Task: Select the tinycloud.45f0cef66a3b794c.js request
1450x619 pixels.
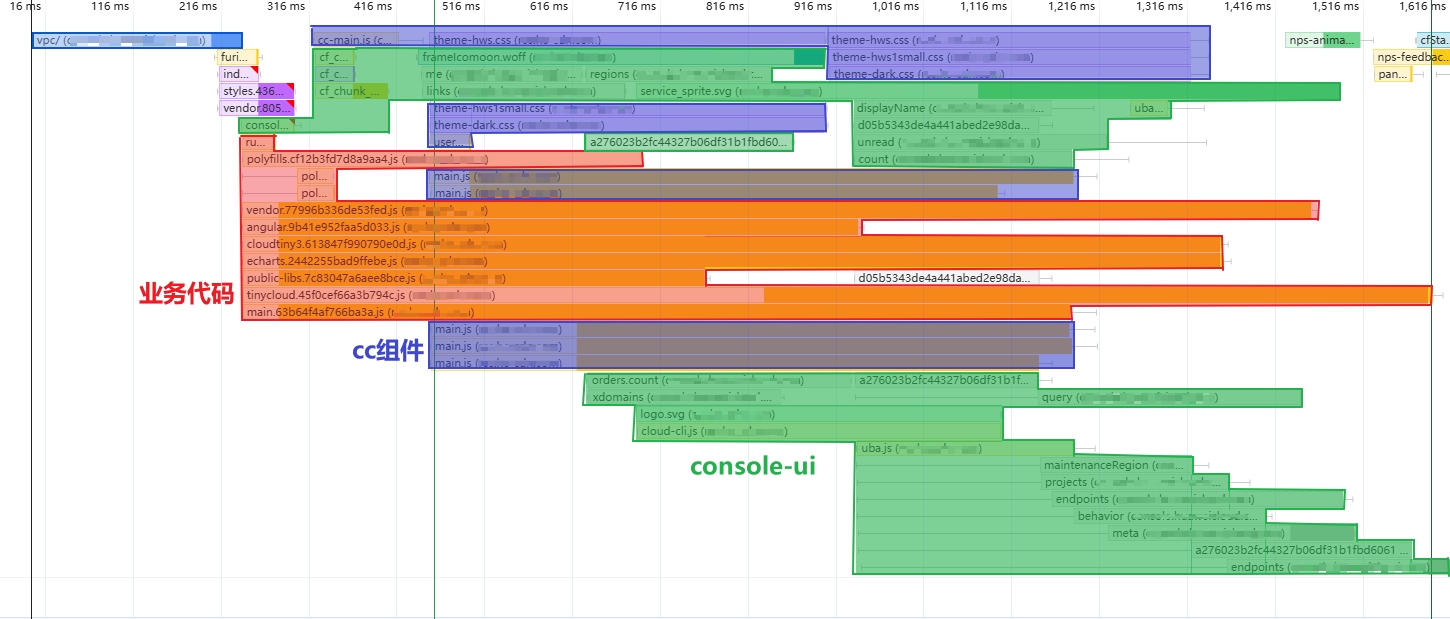Action: point(837,295)
